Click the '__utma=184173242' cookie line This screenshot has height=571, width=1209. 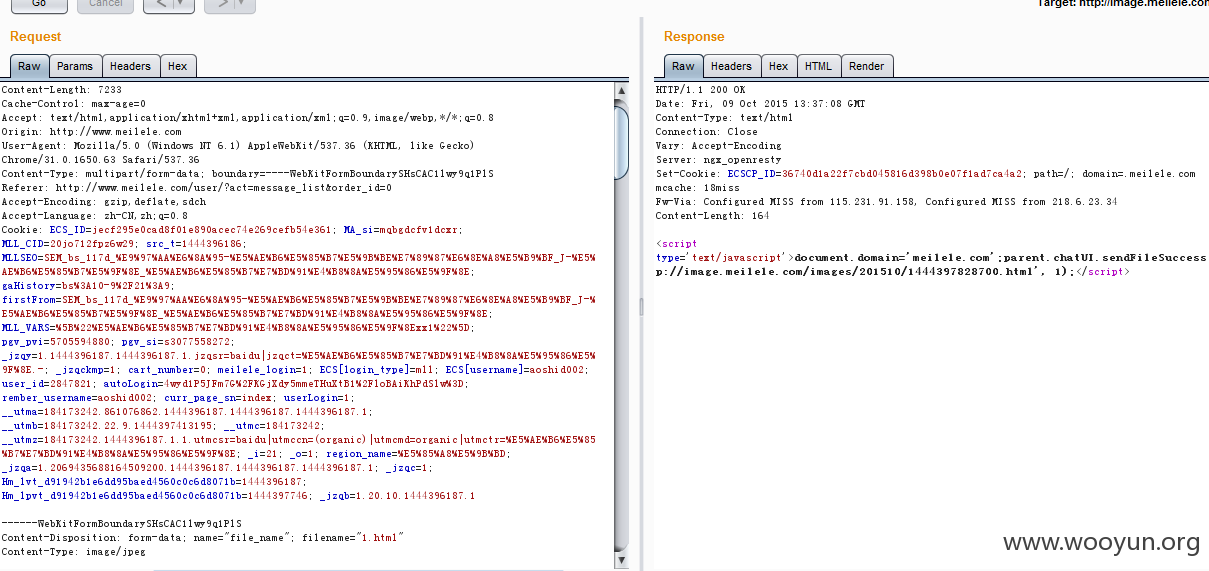187,412
